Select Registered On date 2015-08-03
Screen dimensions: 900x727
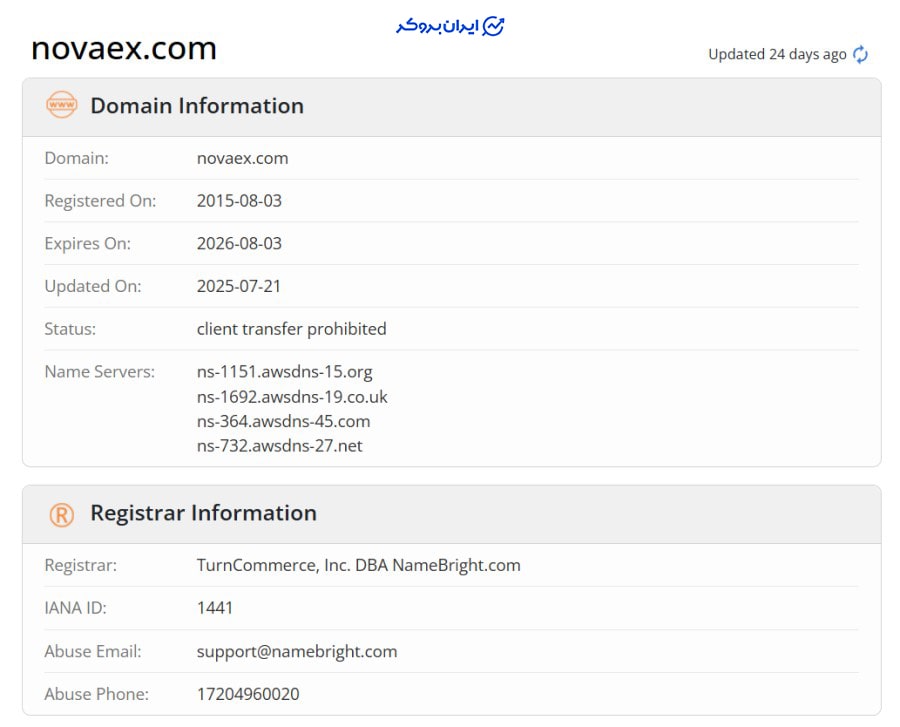coord(239,201)
